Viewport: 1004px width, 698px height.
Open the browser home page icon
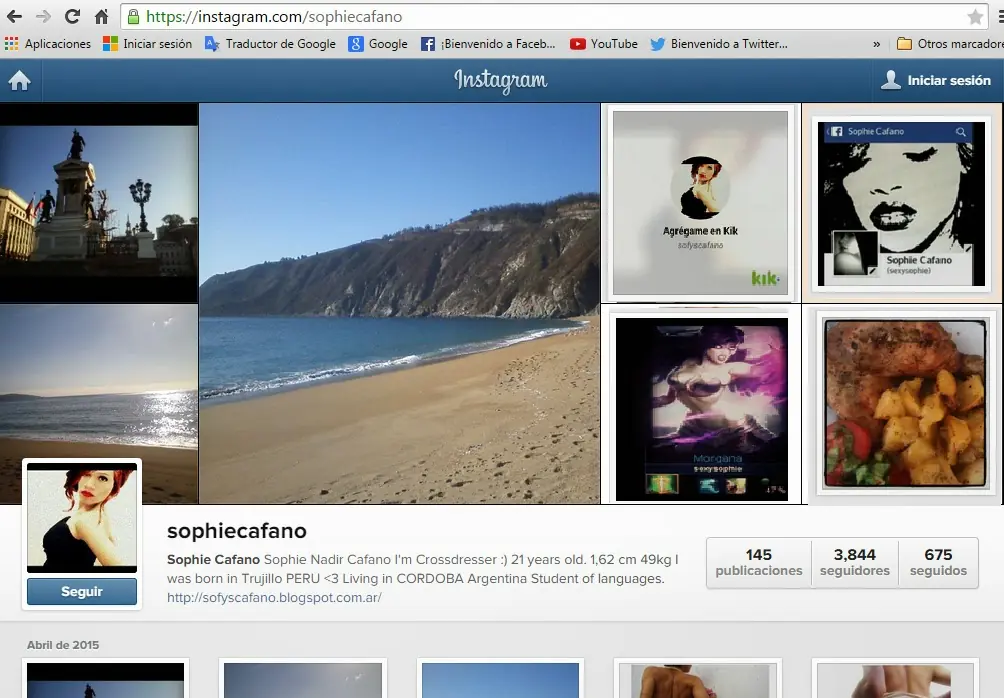101,17
